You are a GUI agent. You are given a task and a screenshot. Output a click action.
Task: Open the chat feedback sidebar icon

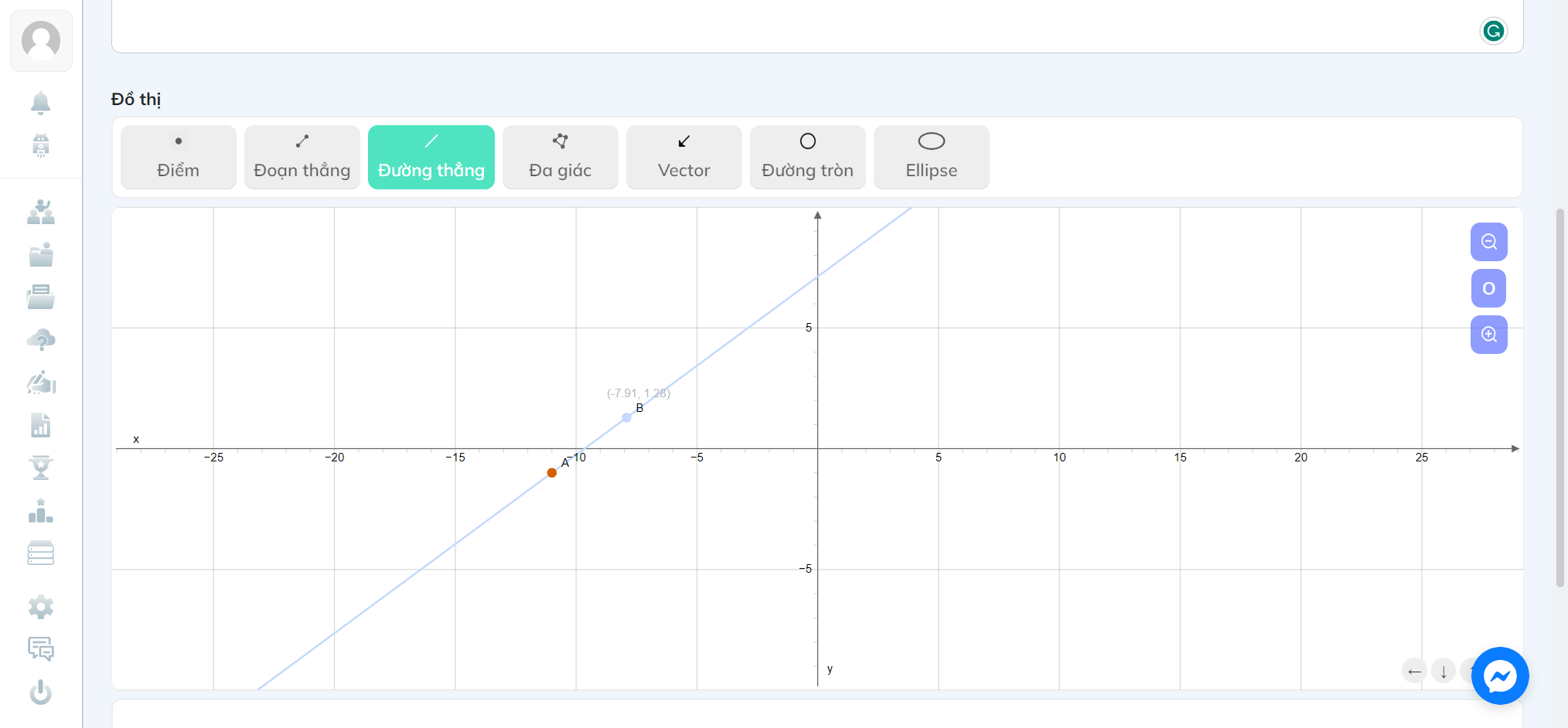pyautogui.click(x=41, y=649)
